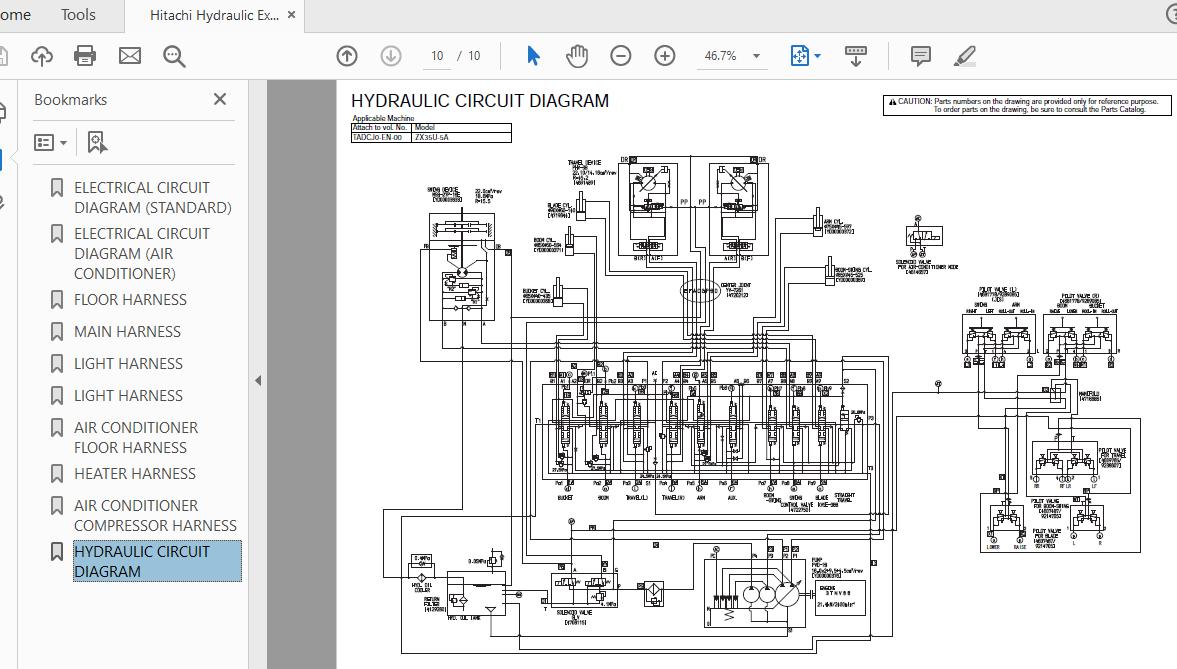Zoom in with the plus icon
This screenshot has height=669, width=1177.
click(665, 56)
